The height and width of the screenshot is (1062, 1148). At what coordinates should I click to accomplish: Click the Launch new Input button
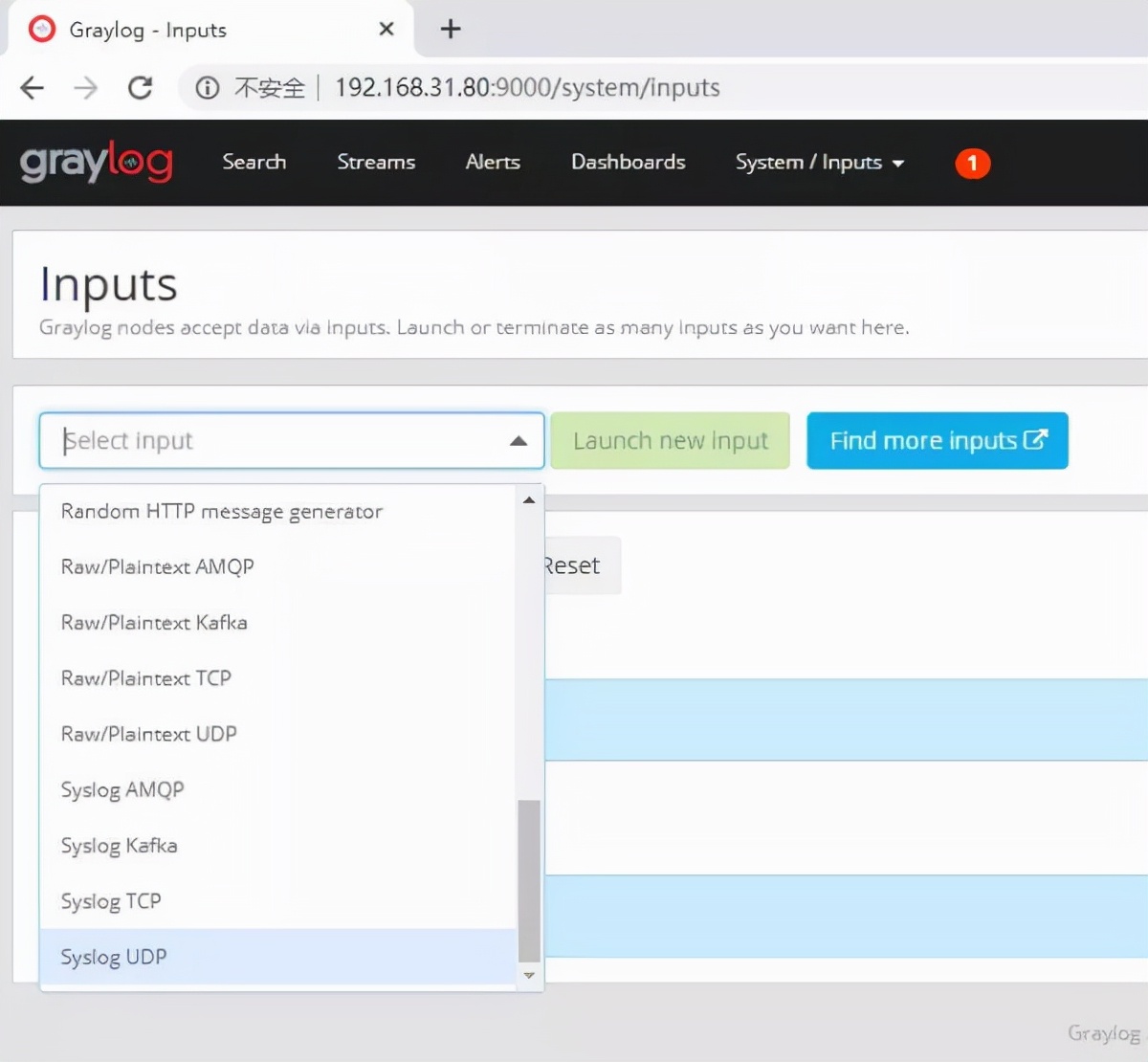670,440
